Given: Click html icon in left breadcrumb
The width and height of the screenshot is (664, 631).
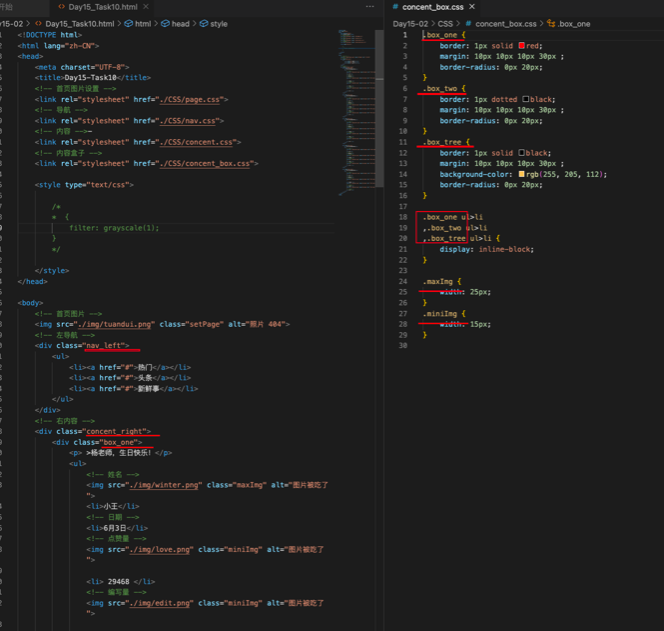Looking at the screenshot, I should [x=128, y=23].
